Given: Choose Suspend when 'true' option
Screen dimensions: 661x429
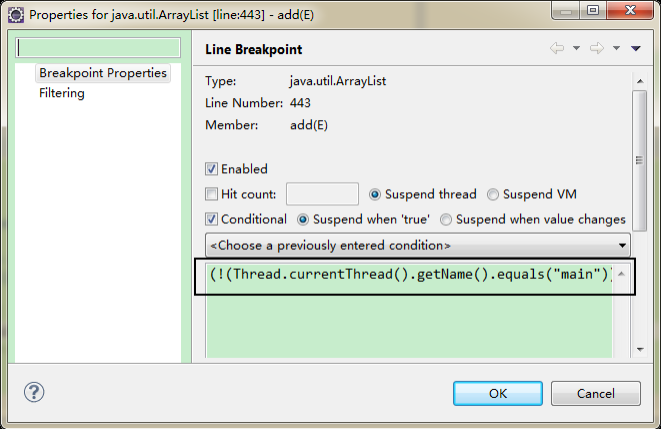Looking at the screenshot, I should pos(304,219).
